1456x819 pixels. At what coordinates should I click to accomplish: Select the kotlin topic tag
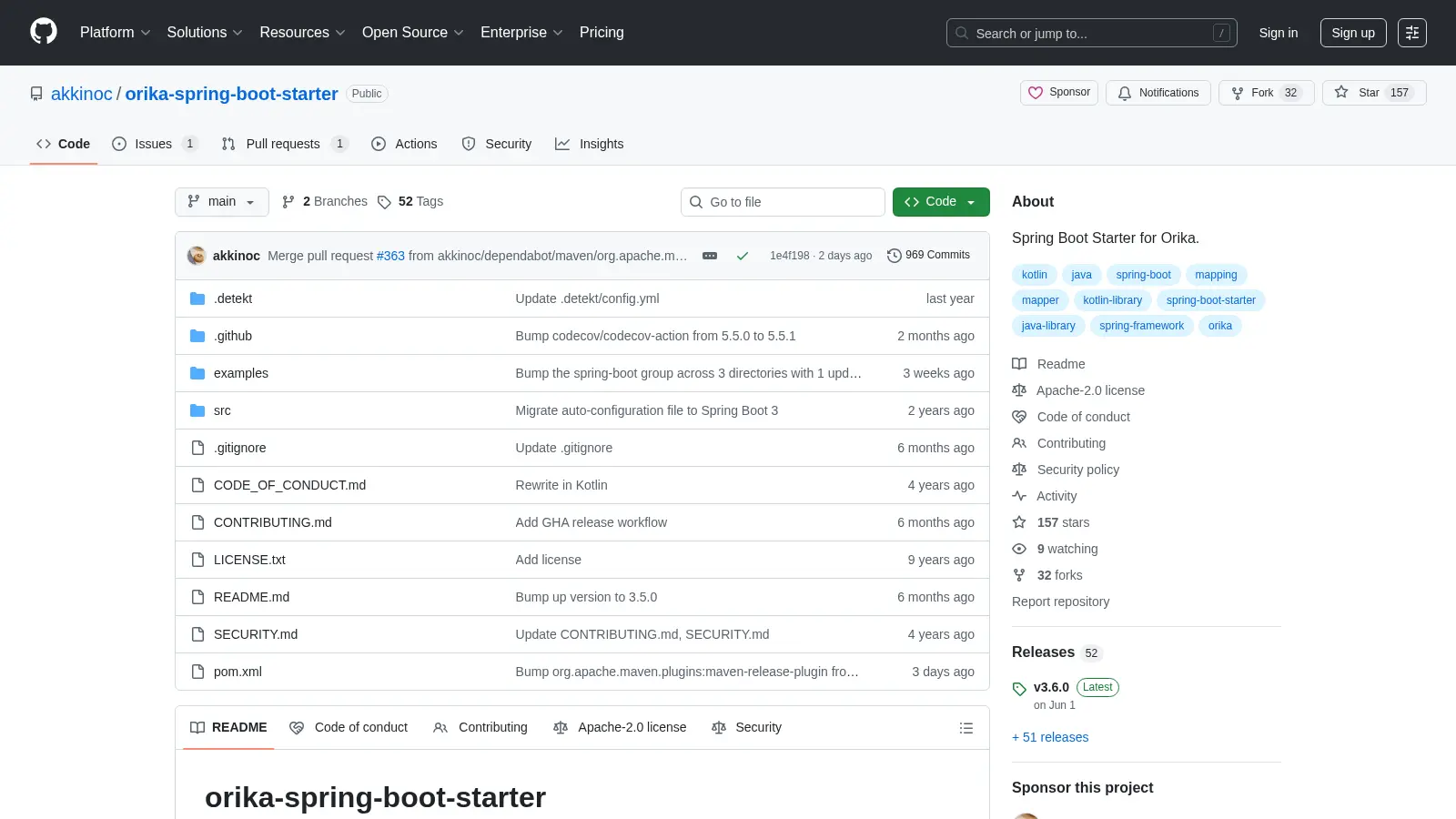[x=1035, y=275]
